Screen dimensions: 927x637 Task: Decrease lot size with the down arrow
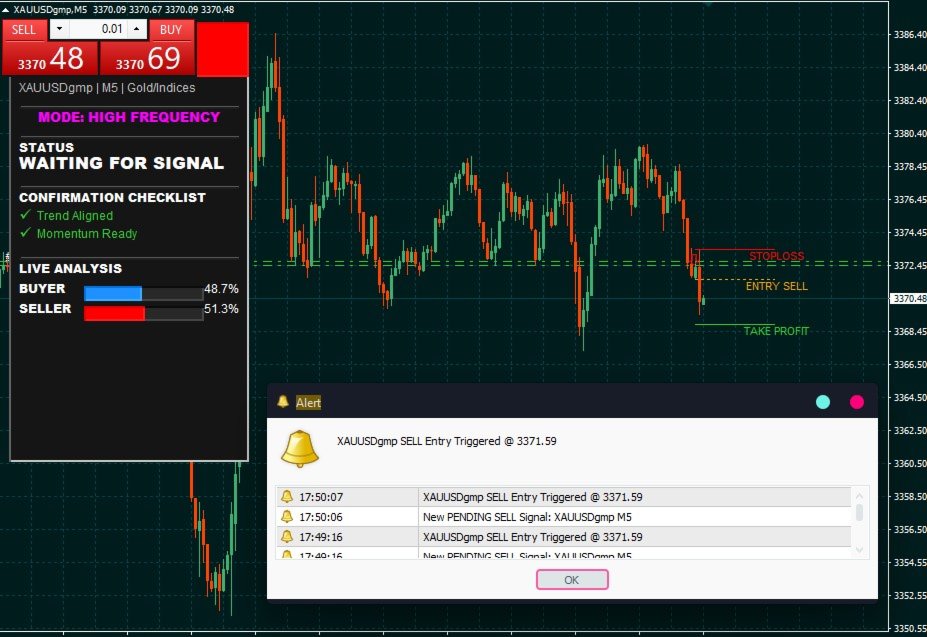pyautogui.click(x=59, y=29)
